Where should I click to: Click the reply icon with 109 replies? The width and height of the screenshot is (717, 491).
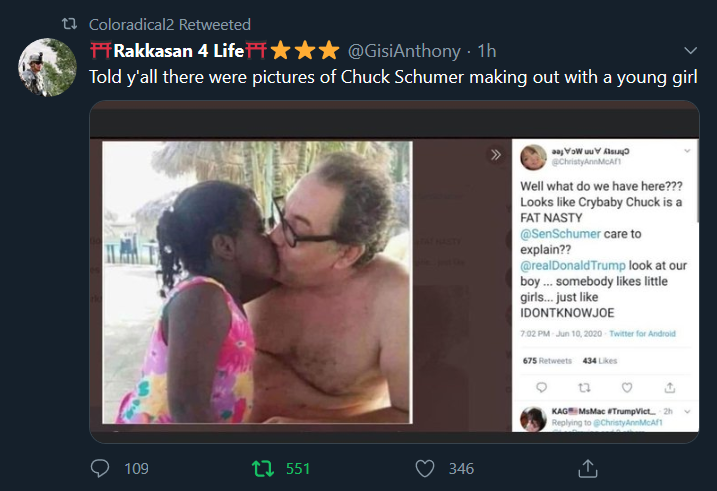[x=100, y=468]
